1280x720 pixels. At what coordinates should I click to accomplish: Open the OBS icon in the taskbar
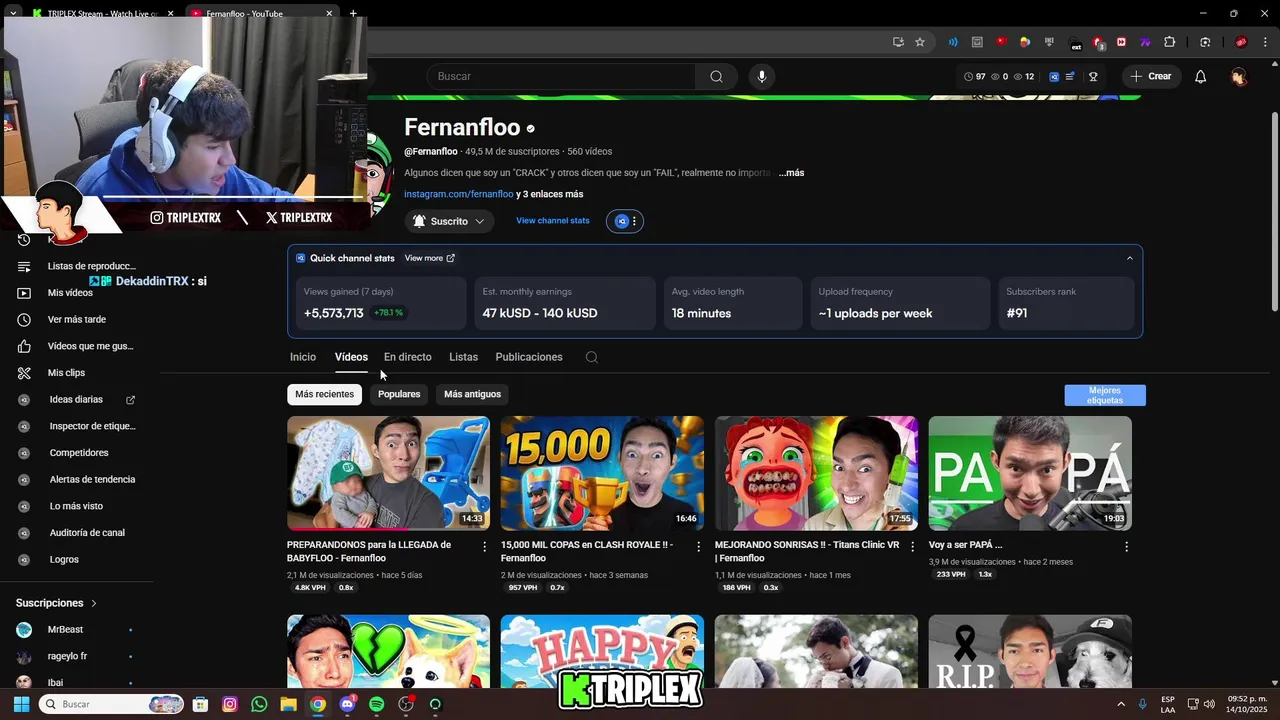pyautogui.click(x=406, y=704)
